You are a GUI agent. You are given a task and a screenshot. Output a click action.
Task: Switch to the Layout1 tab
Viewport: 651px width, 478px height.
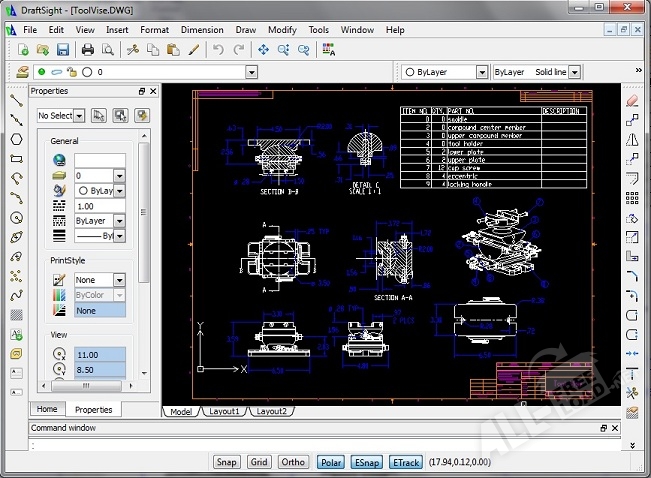coord(224,411)
